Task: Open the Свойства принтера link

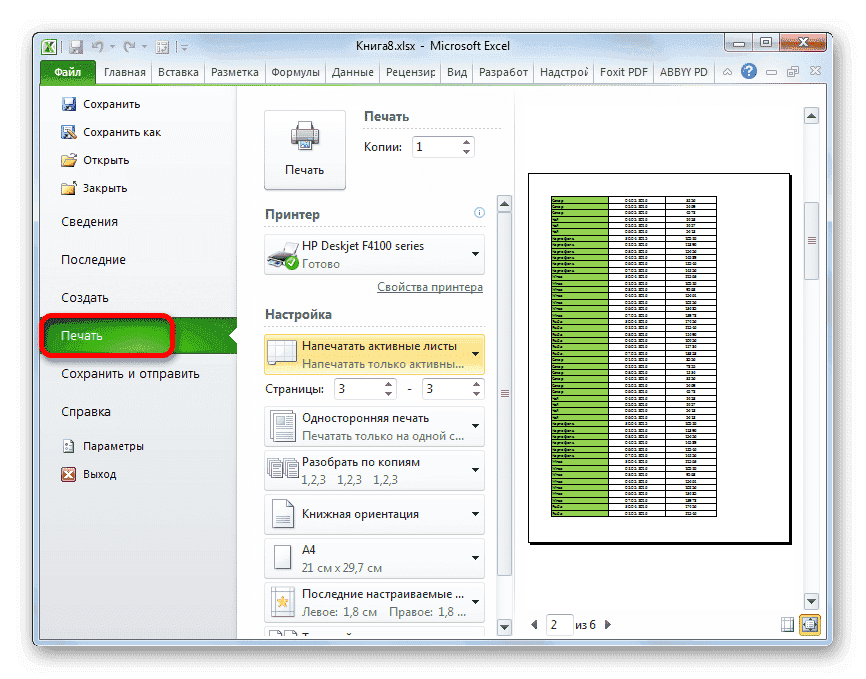Action: (429, 287)
